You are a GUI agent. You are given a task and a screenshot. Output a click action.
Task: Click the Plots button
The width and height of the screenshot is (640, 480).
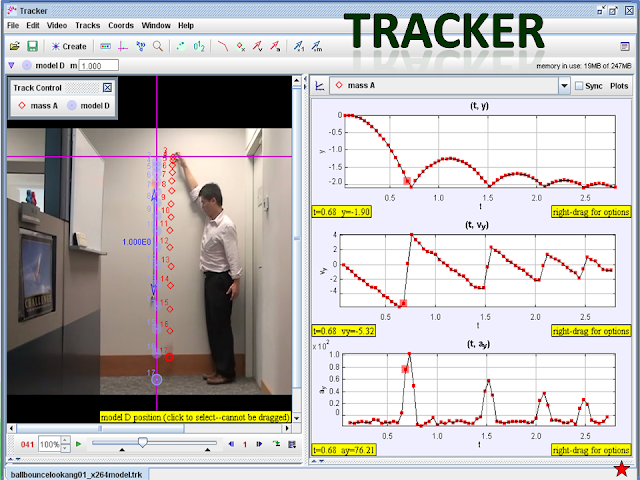(x=619, y=86)
